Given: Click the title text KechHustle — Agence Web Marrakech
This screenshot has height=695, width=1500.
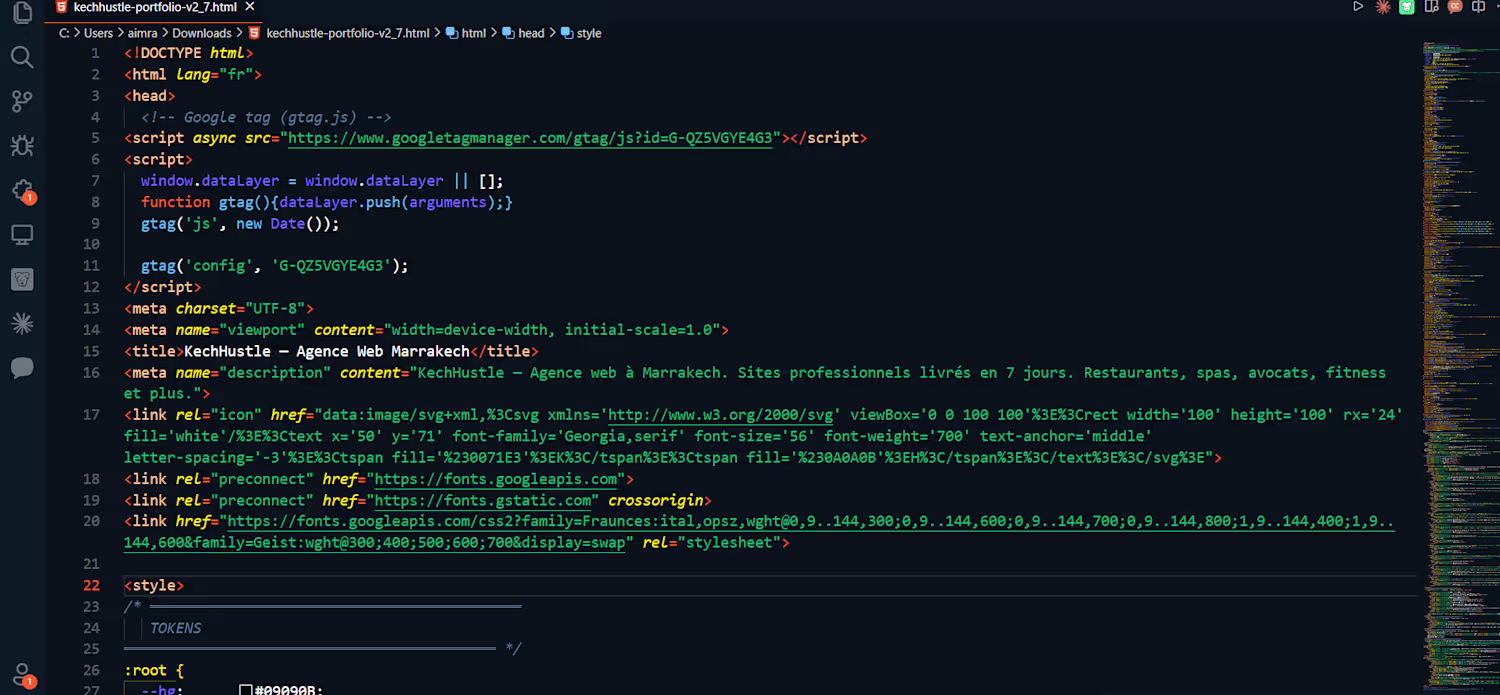Looking at the screenshot, I should pos(327,351).
